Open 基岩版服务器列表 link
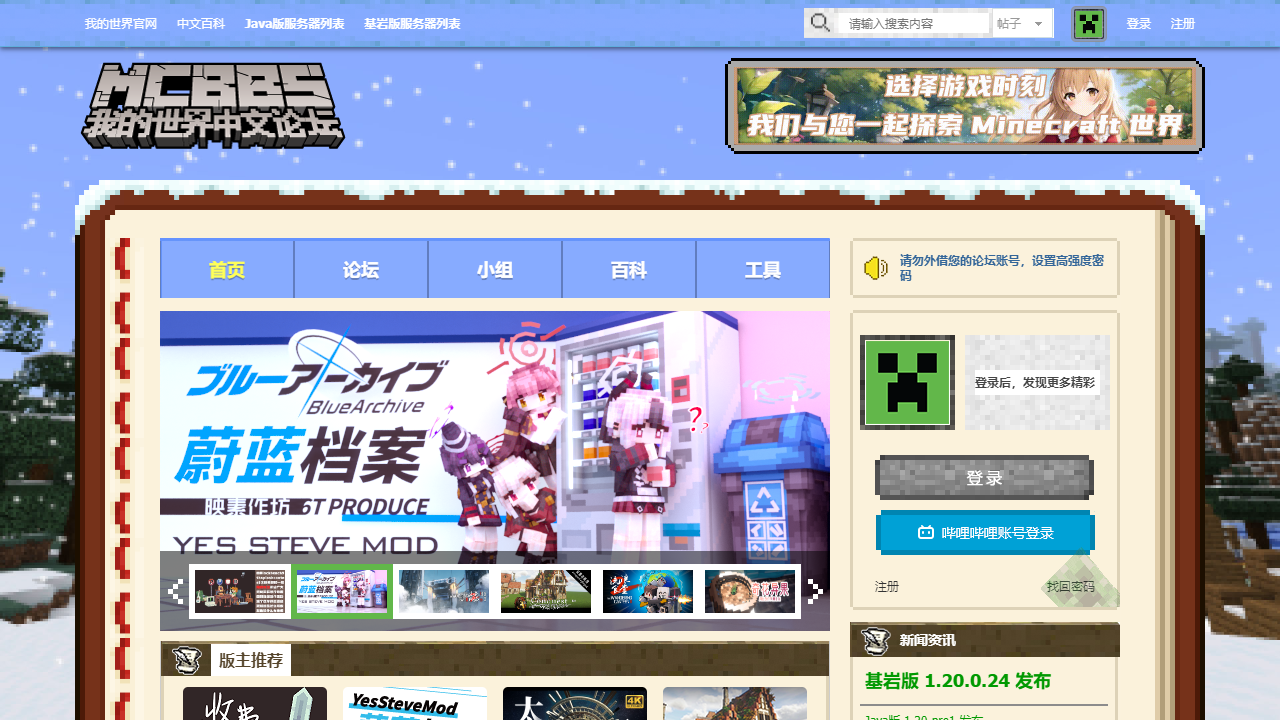This screenshot has width=1280, height=720. click(x=413, y=24)
